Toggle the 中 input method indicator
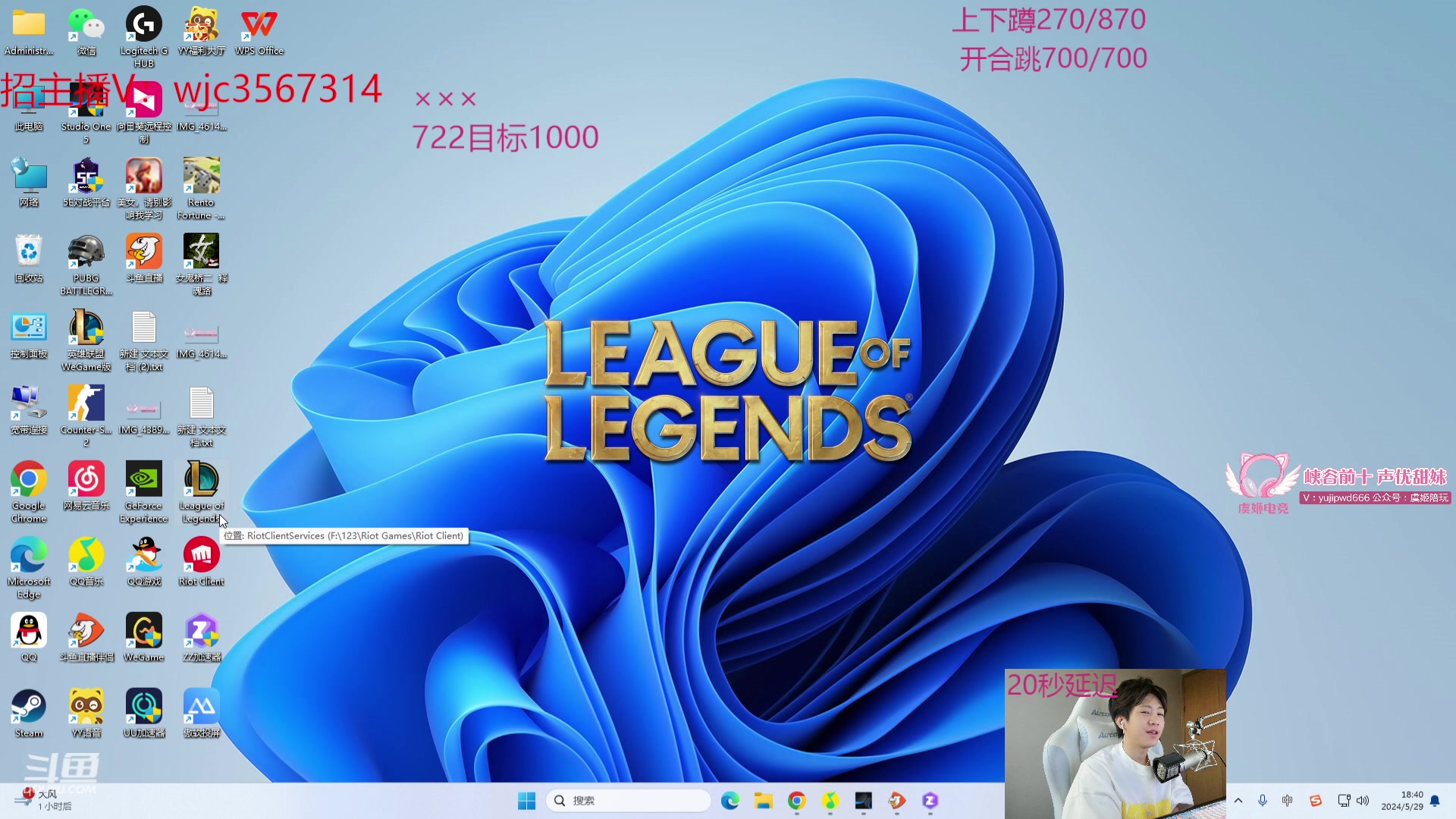 (x=1287, y=801)
